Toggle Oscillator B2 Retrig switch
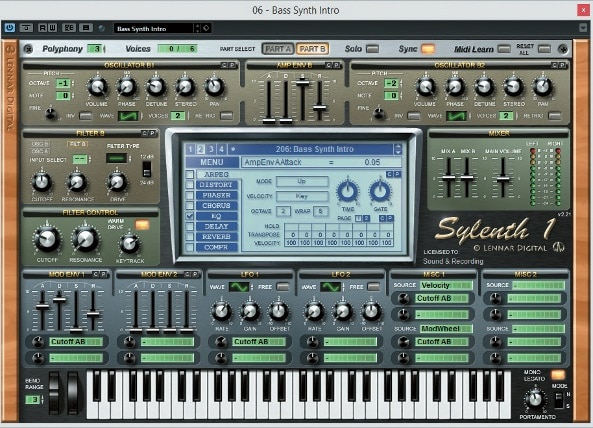This screenshot has height=428, width=593. click(x=555, y=116)
